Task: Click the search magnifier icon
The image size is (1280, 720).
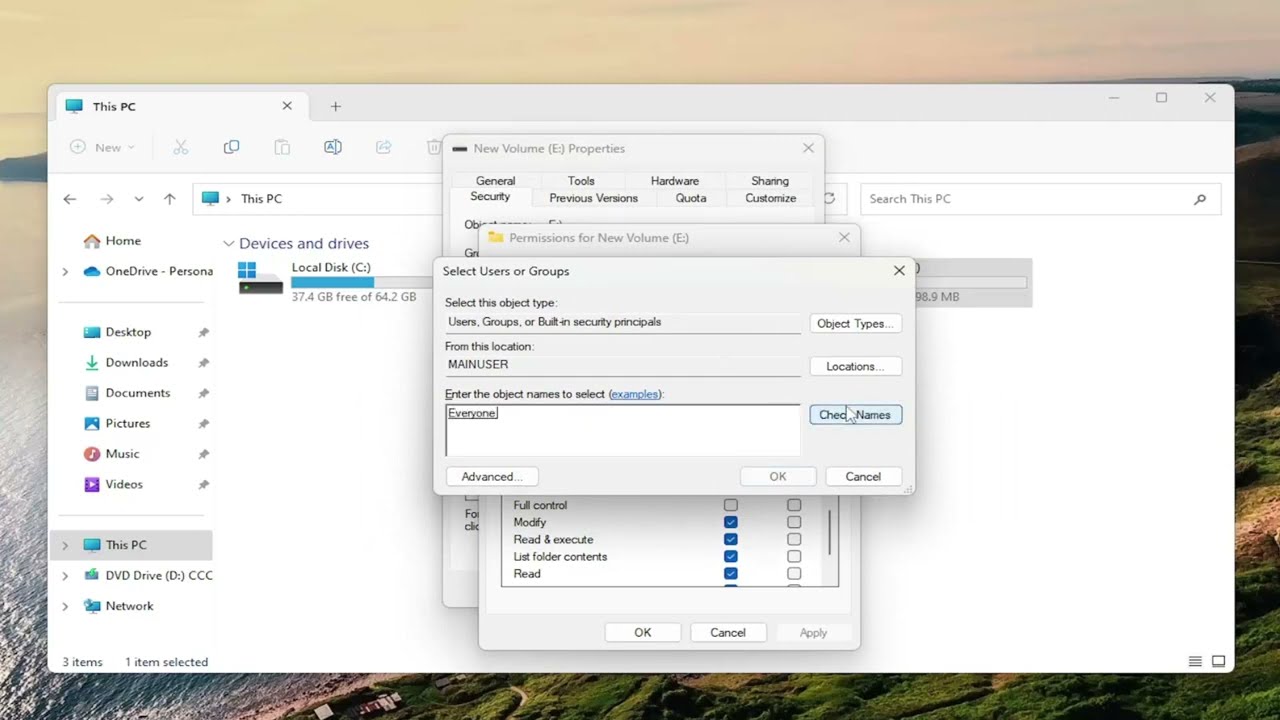Action: [x=1200, y=199]
